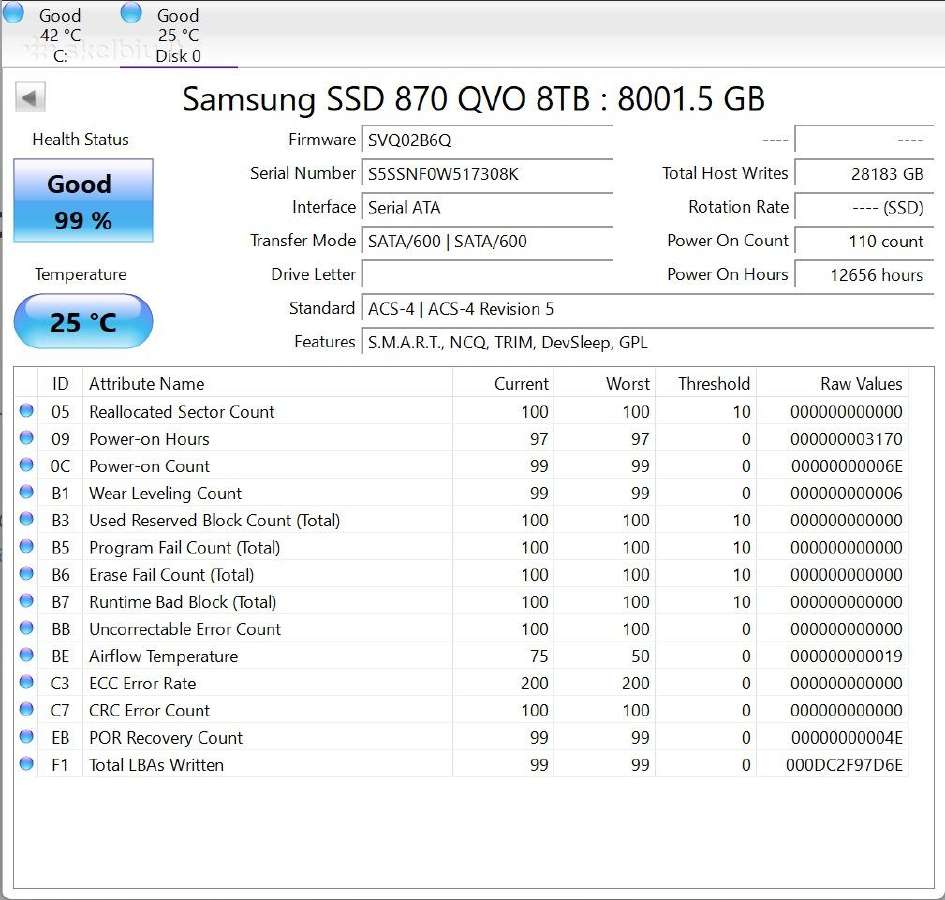
Task: Click the Standard field ACS-4 Revision 5
Action: pos(648,309)
